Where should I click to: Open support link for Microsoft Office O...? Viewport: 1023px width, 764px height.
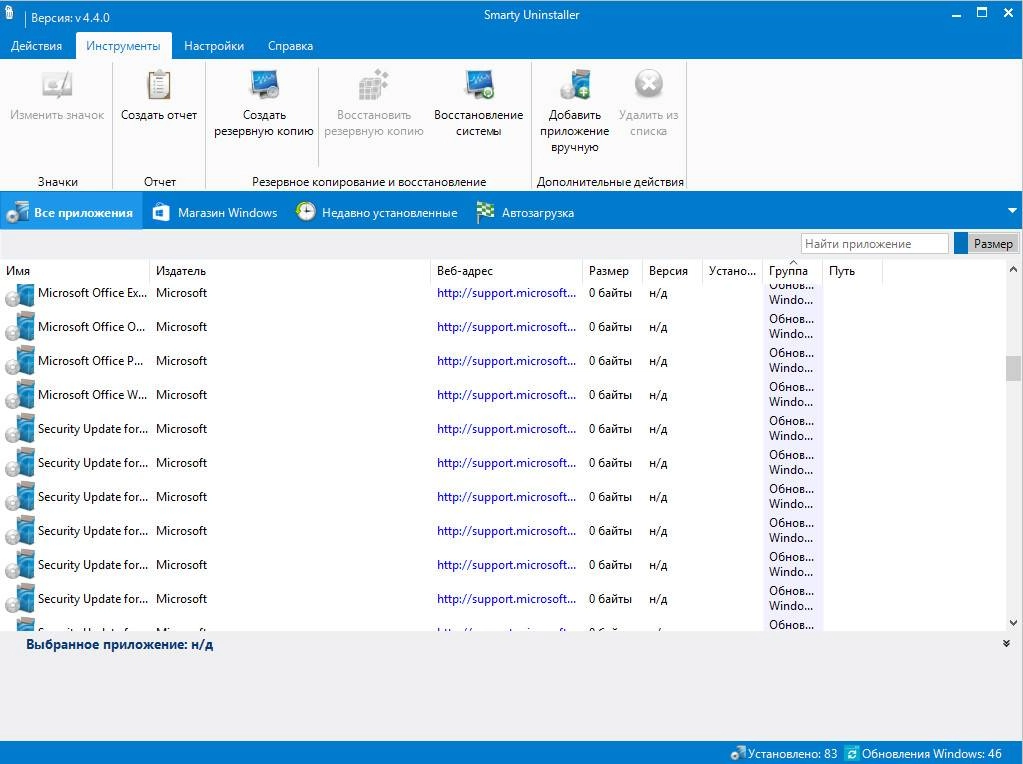(x=506, y=327)
